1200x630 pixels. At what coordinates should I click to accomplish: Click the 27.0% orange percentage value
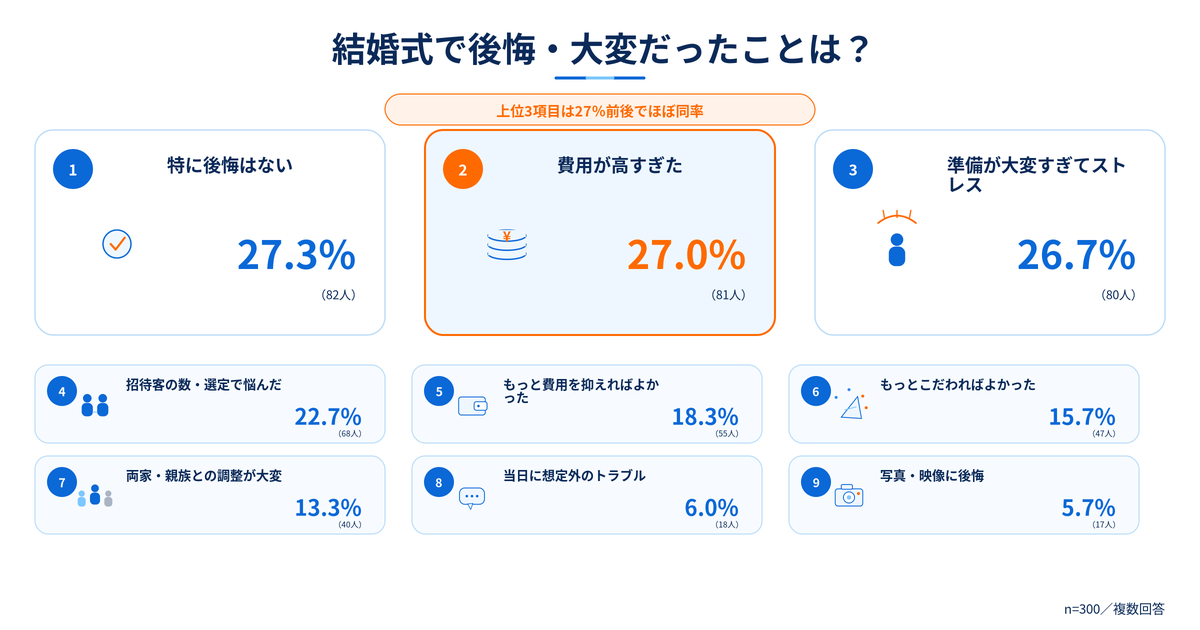686,256
